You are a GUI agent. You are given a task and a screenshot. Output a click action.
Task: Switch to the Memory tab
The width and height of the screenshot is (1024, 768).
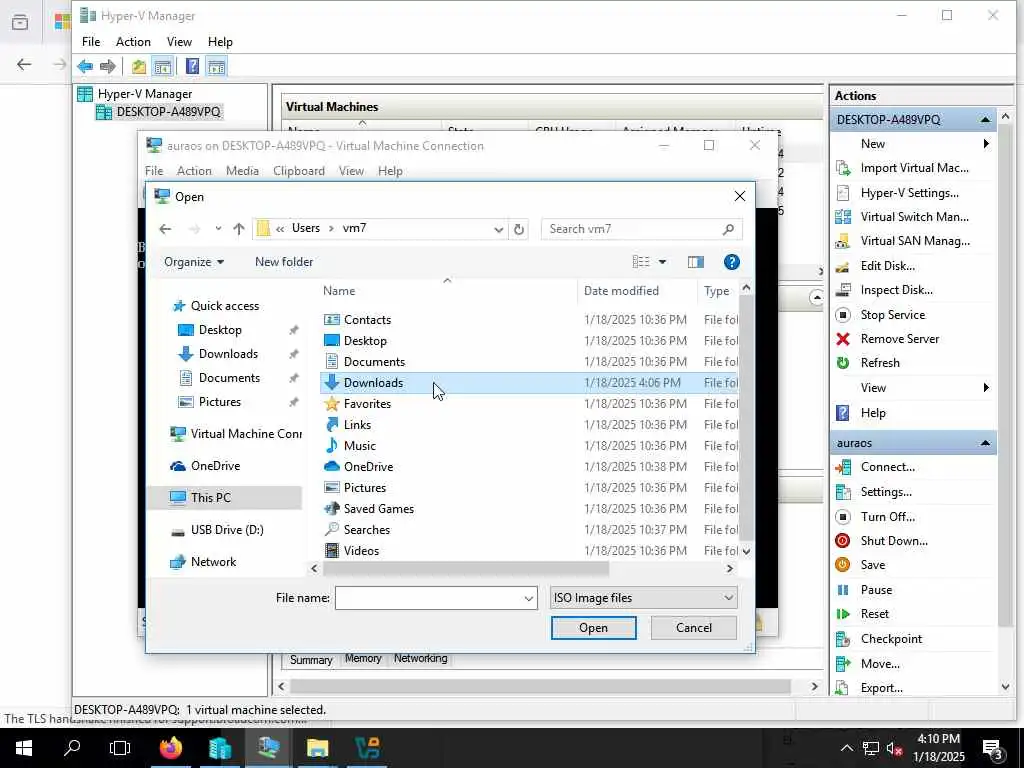click(363, 658)
